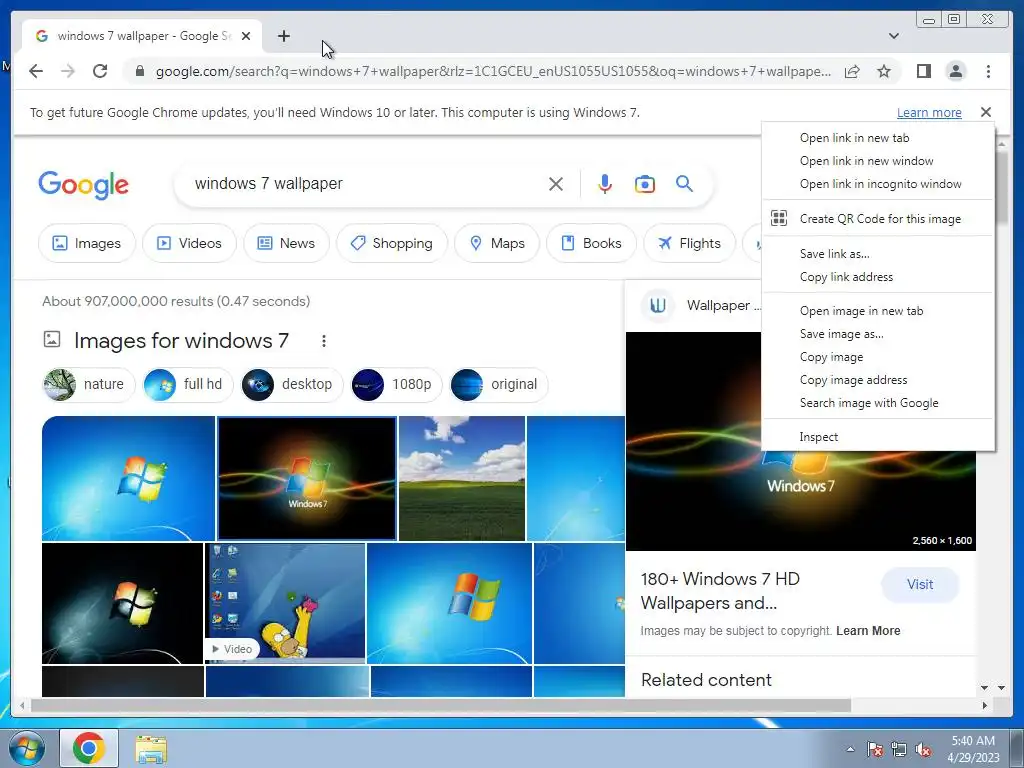This screenshot has width=1024, height=768.
Task: Select the nature image chip
Action: pos(89,385)
